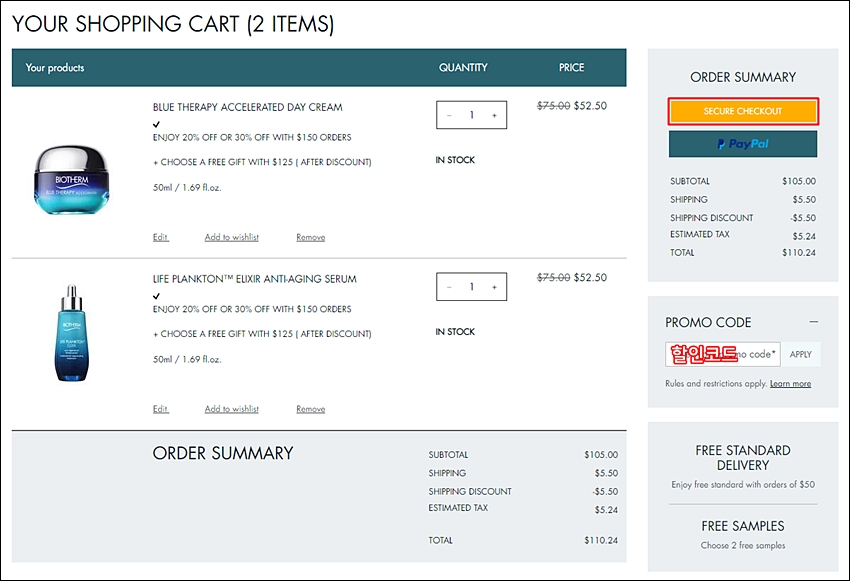Focus the promo code input field
The image size is (850, 581).
point(723,354)
